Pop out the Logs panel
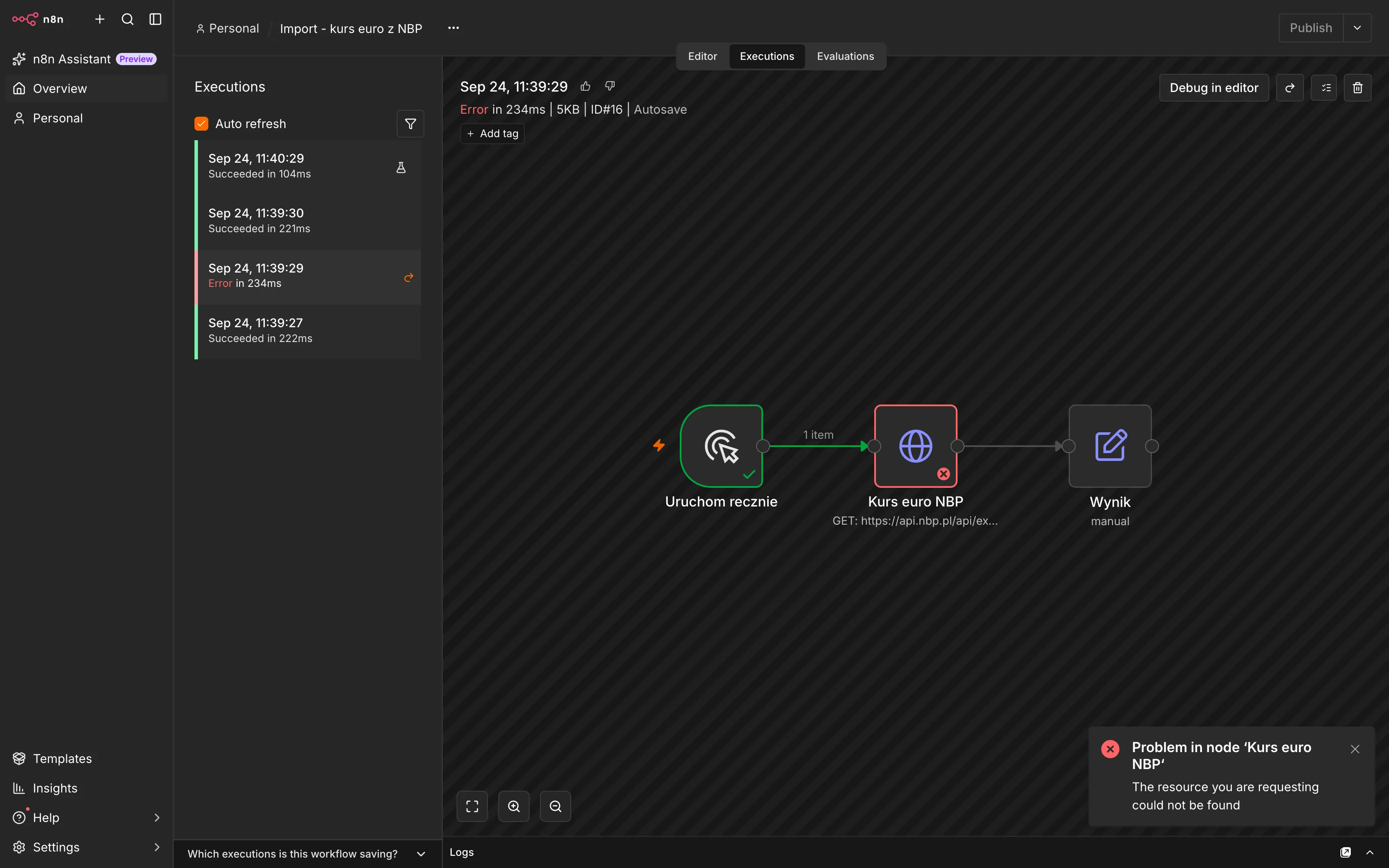 pyautogui.click(x=1346, y=852)
